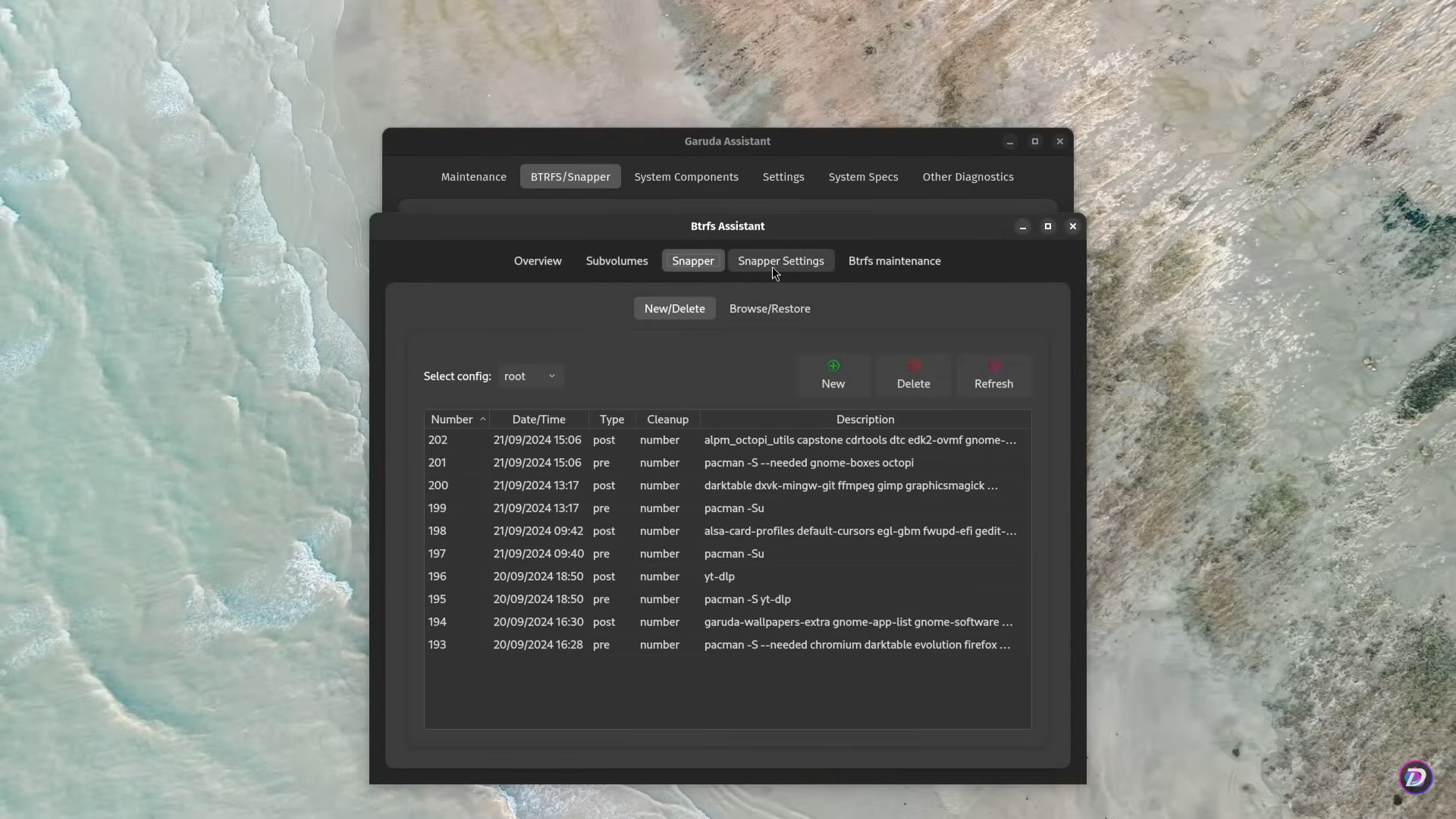Open the Overview tab

click(537, 260)
